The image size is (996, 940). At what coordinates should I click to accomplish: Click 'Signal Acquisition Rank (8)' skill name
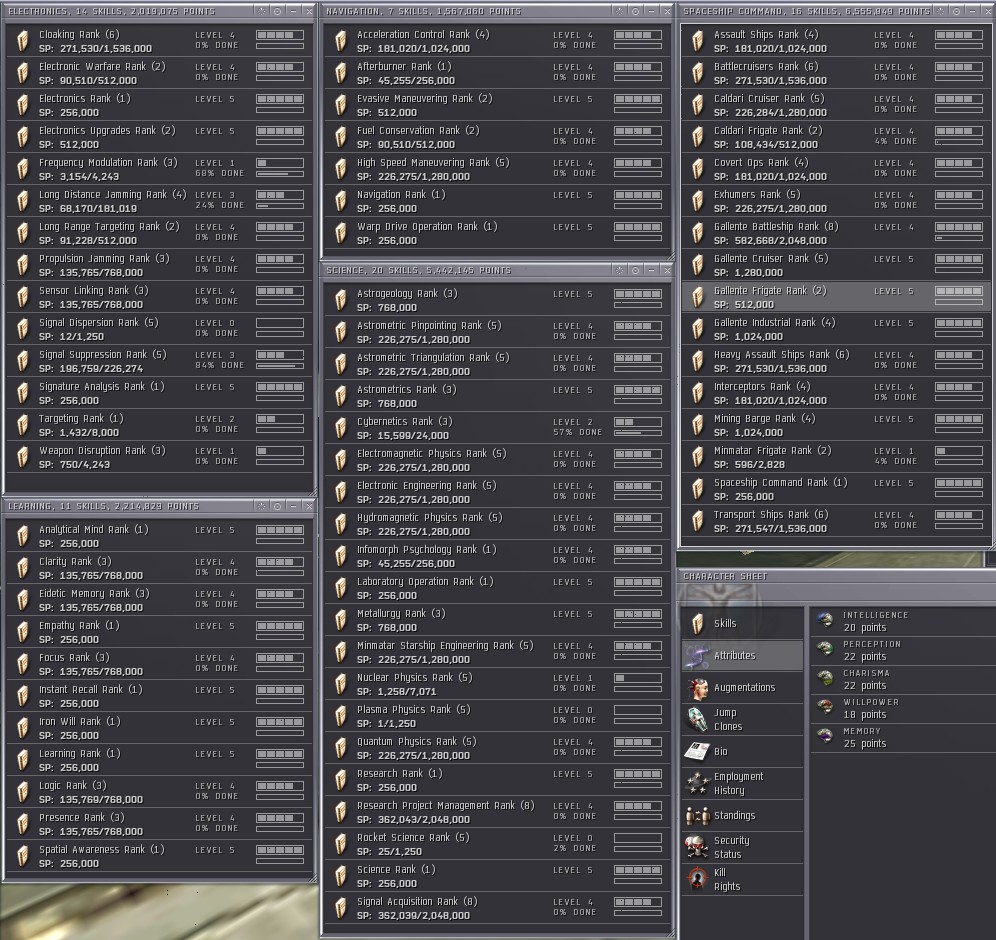click(417, 901)
